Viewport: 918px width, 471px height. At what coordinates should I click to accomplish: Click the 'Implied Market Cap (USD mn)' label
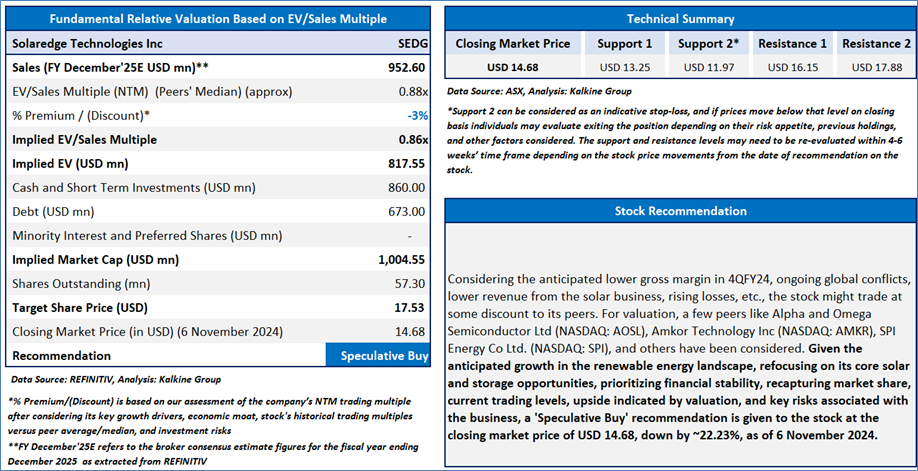tap(96, 260)
